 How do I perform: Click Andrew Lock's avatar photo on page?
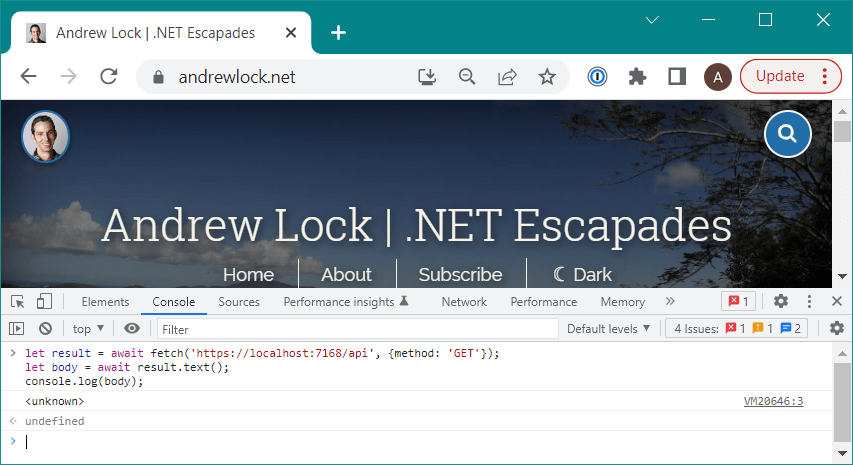point(45,136)
